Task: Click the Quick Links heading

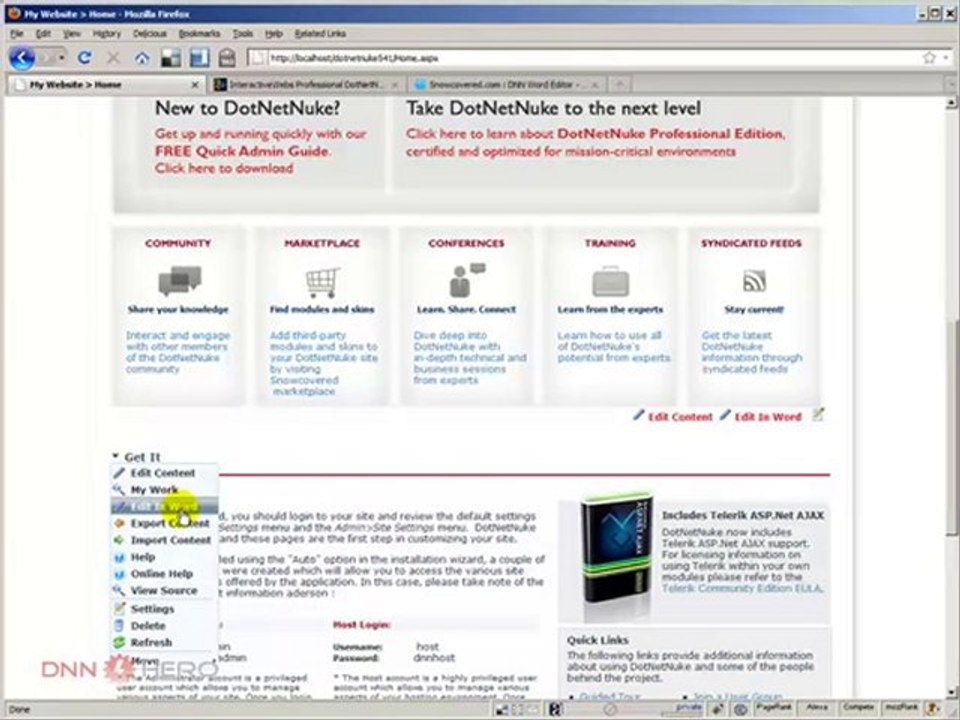Action: tap(598, 640)
